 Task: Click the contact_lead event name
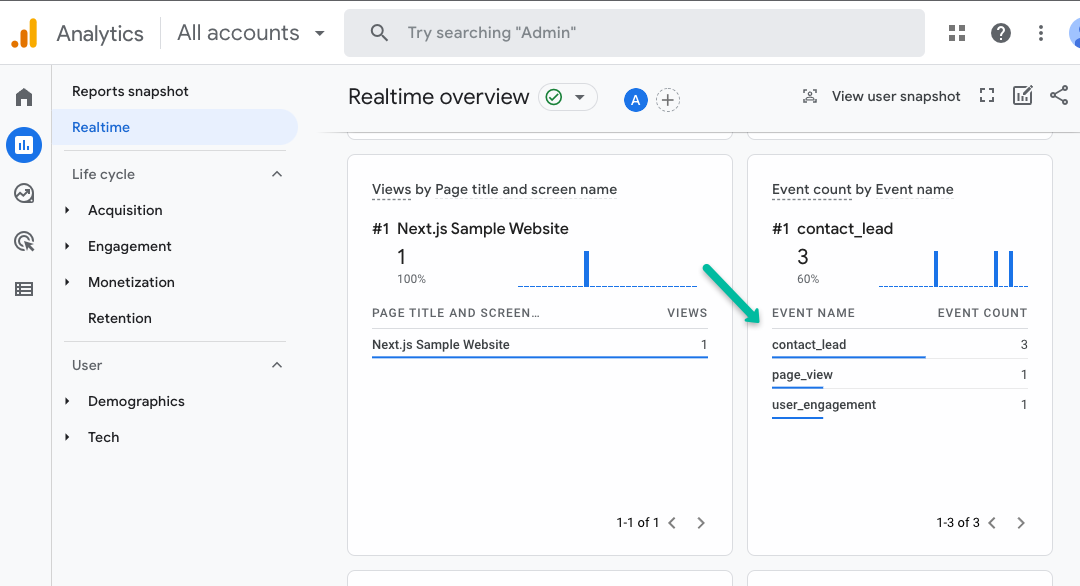pos(809,345)
